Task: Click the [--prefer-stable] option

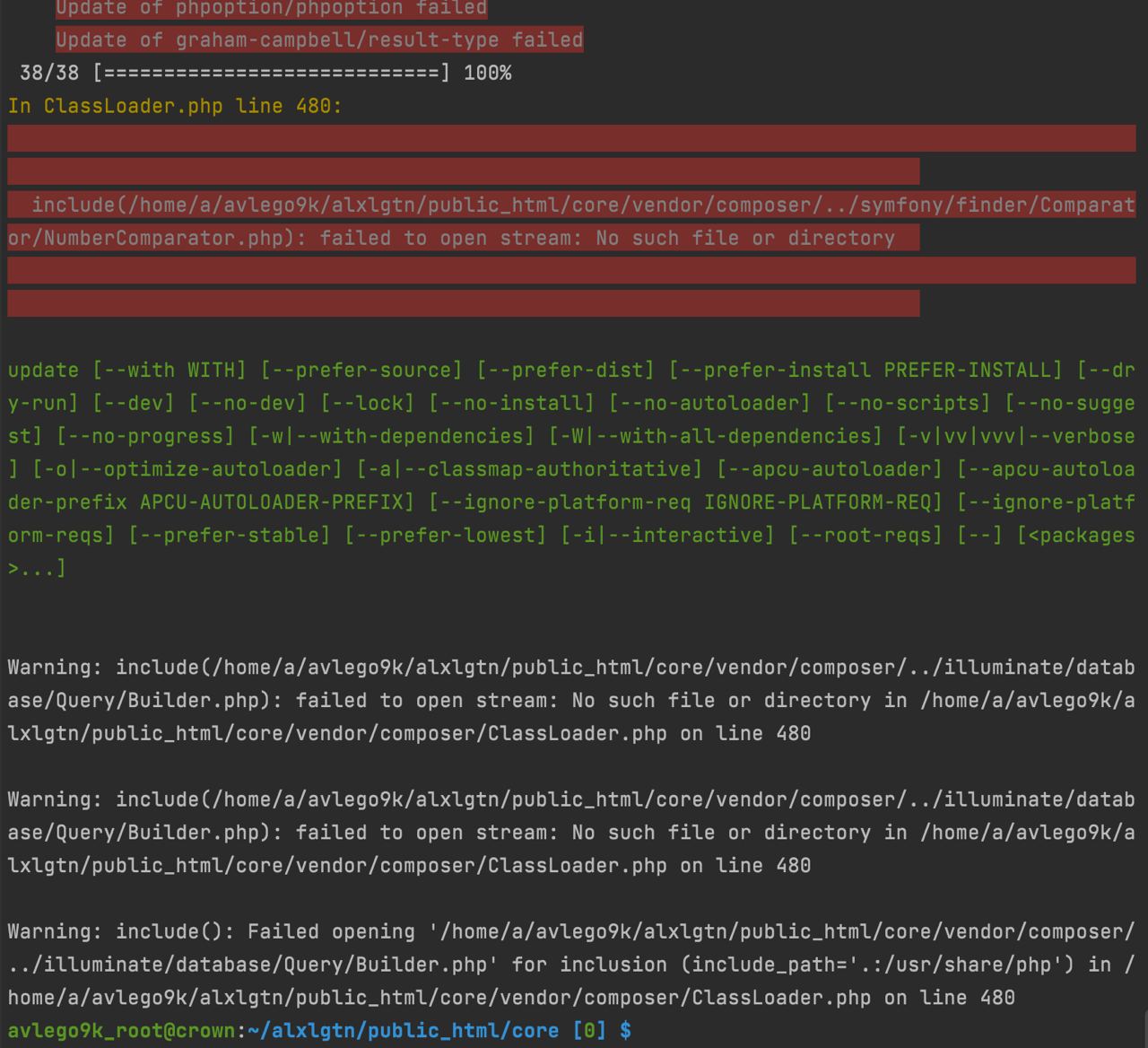Action: coord(230,536)
